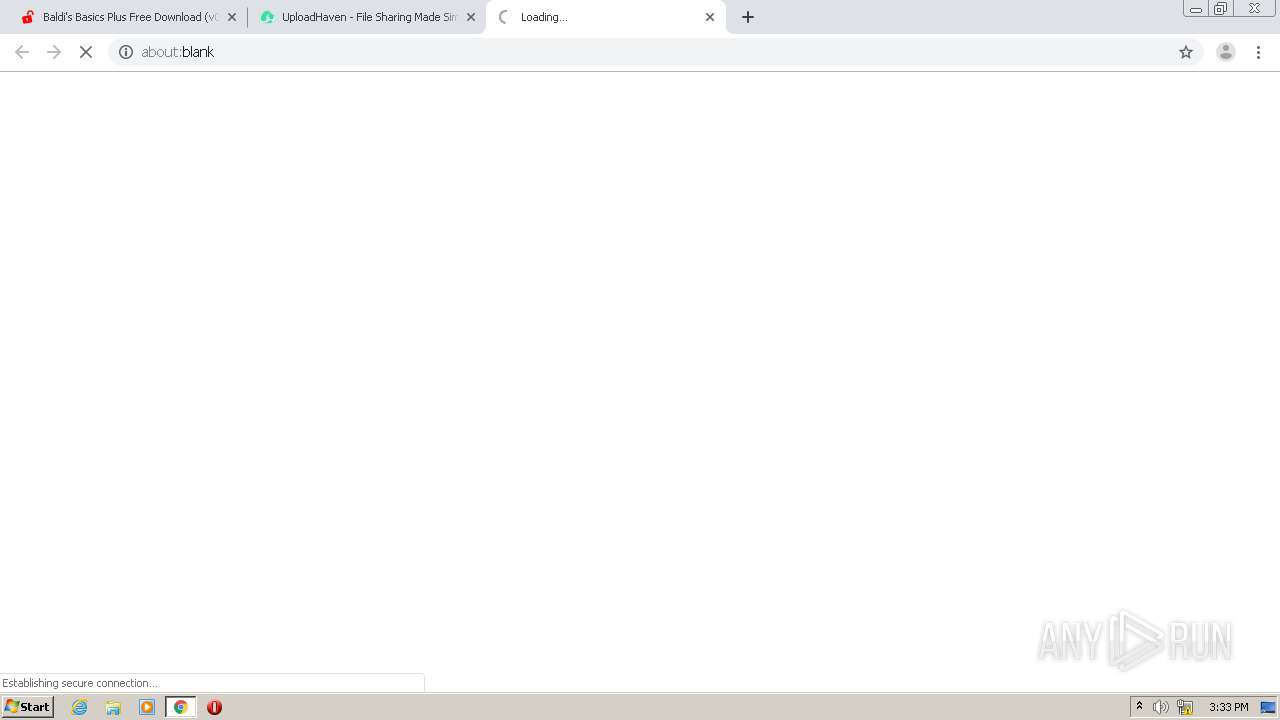Viewport: 1280px width, 720px height.
Task: Stop loading this page
Action: [86, 52]
